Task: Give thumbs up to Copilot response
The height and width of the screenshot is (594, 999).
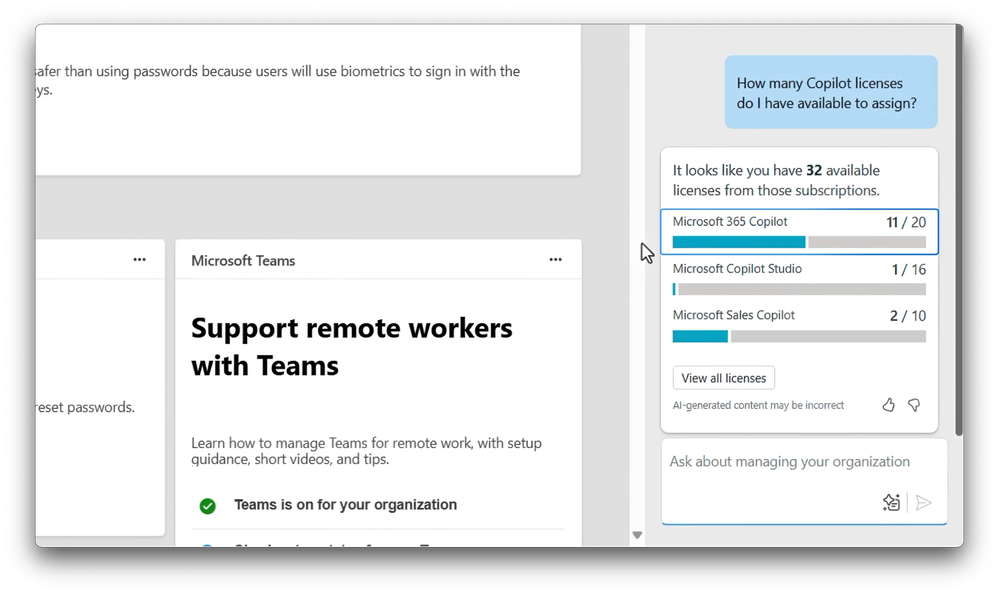Action: click(x=888, y=405)
